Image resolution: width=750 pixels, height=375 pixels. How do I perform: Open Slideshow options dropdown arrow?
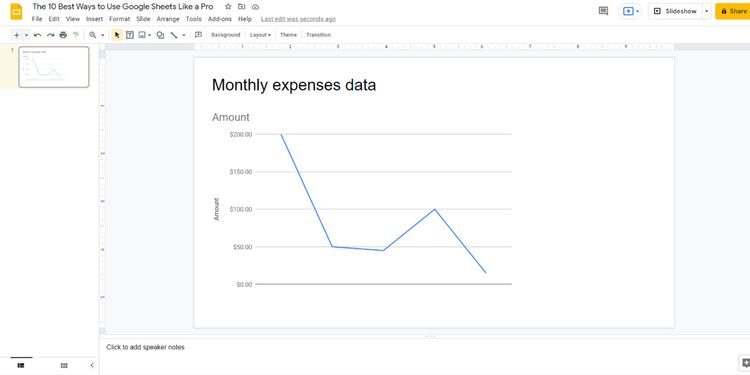pos(706,11)
